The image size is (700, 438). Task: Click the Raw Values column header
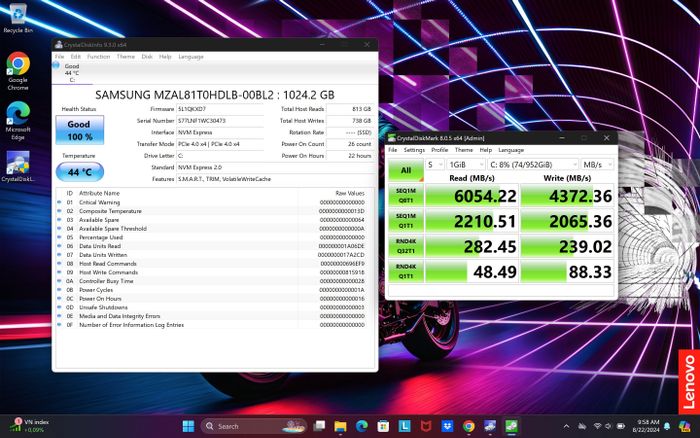[350, 193]
